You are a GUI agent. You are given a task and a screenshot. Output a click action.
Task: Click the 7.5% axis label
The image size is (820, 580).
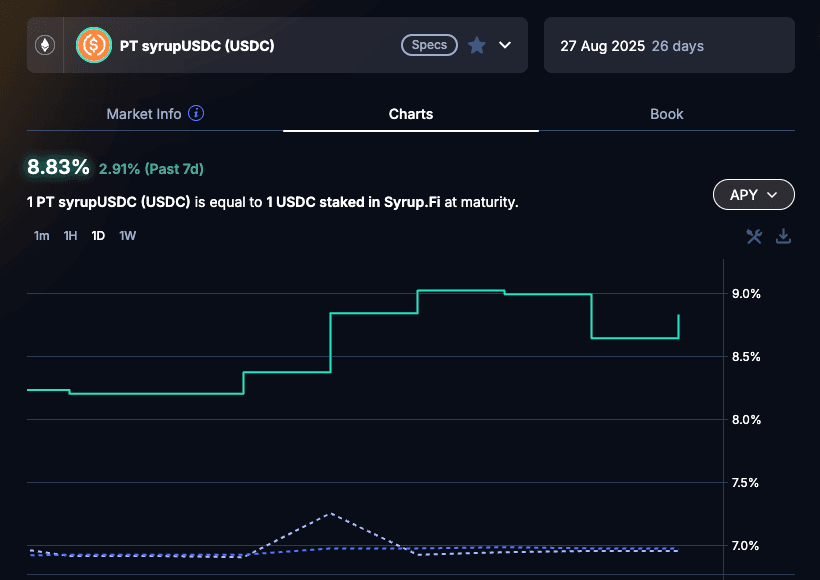pos(745,483)
